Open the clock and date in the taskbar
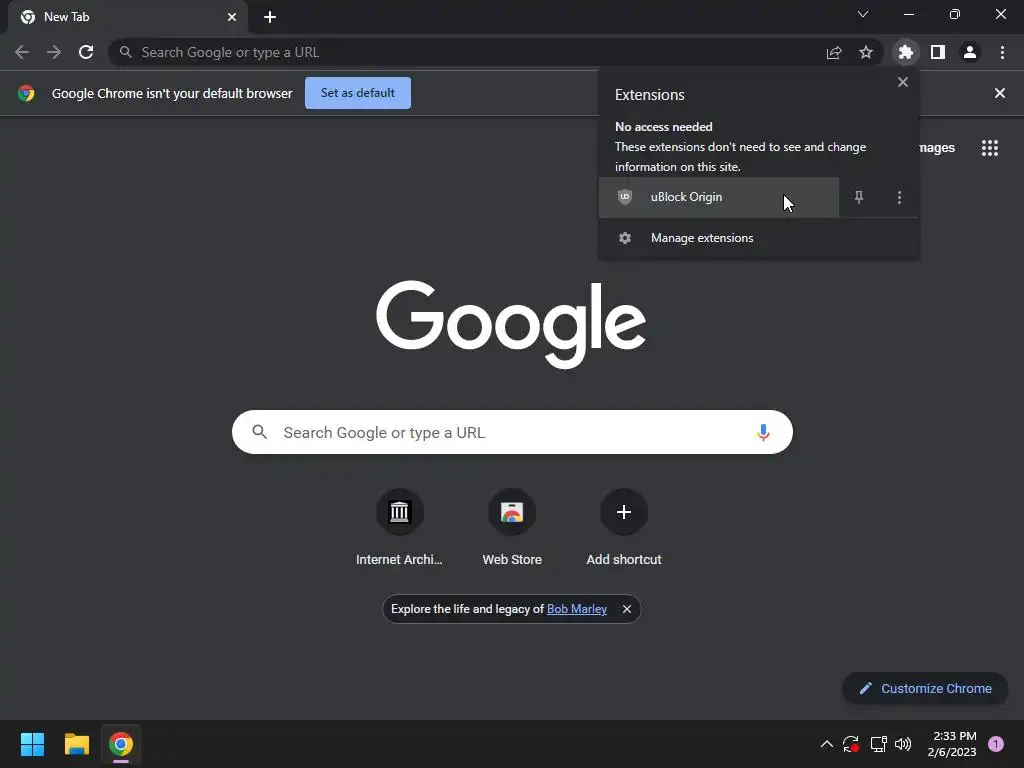Screen dimensions: 1024x768 click(952, 744)
